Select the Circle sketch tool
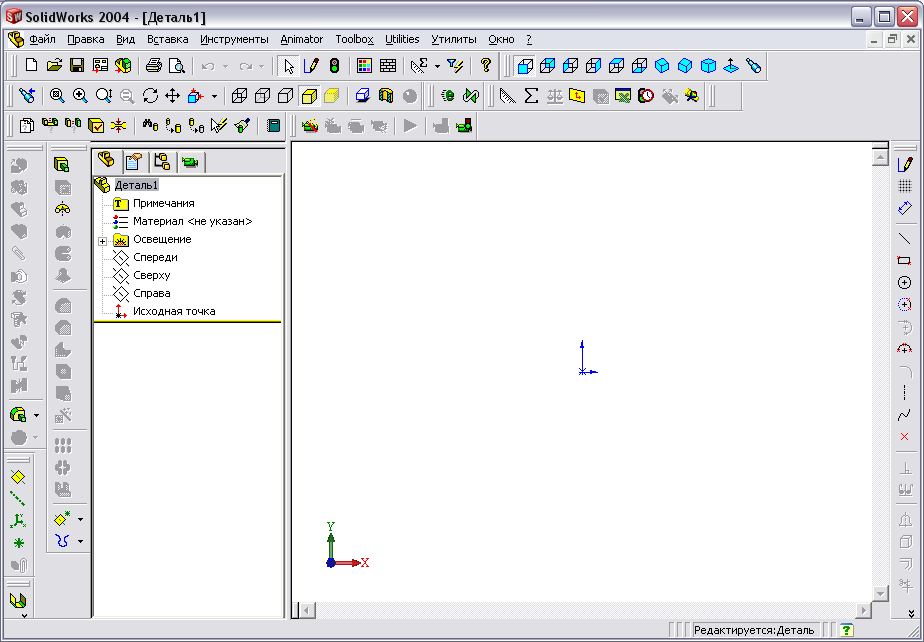The width and height of the screenshot is (924, 642). 905,282
